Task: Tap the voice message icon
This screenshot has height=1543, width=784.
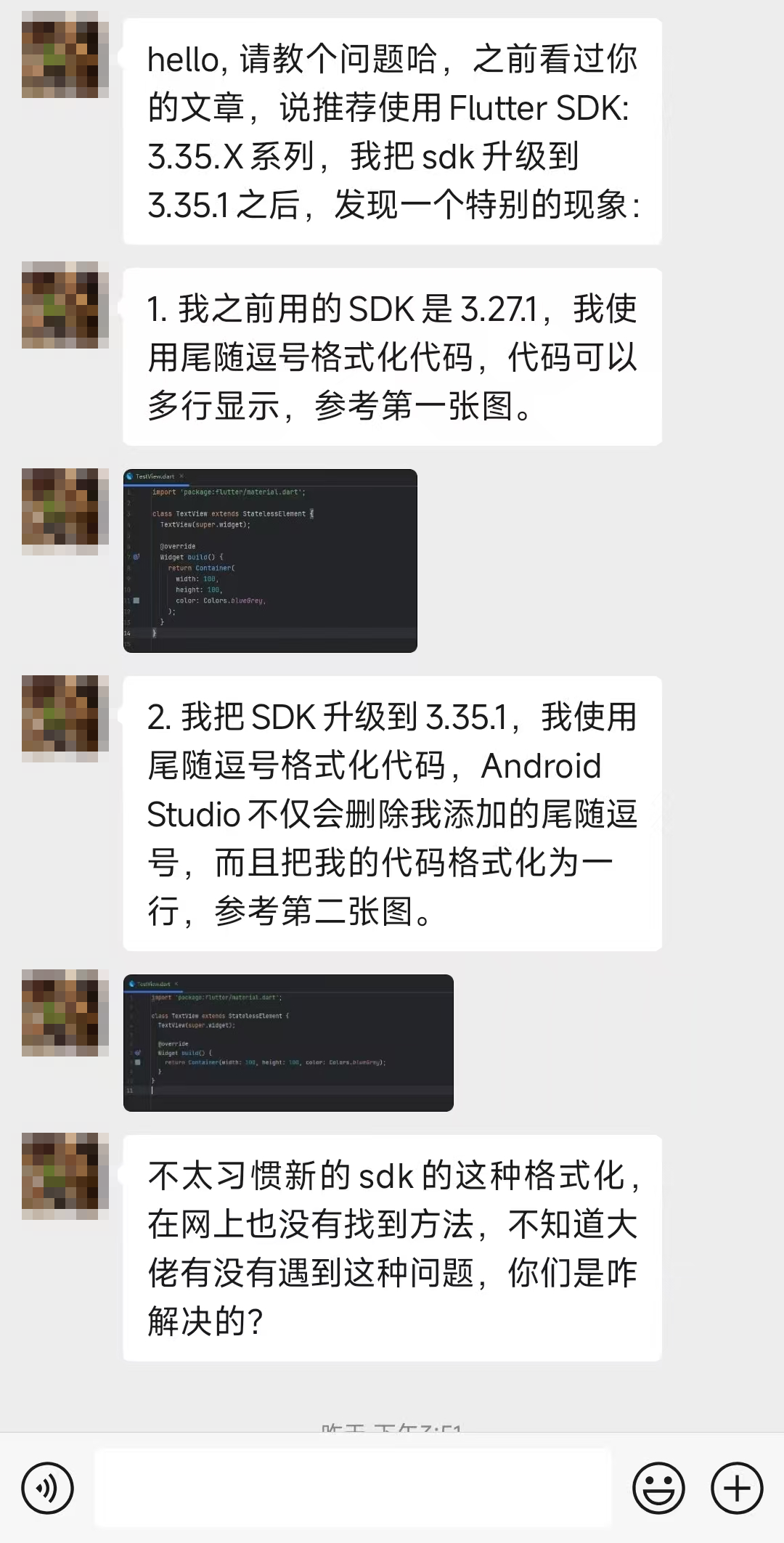Action: (48, 1488)
